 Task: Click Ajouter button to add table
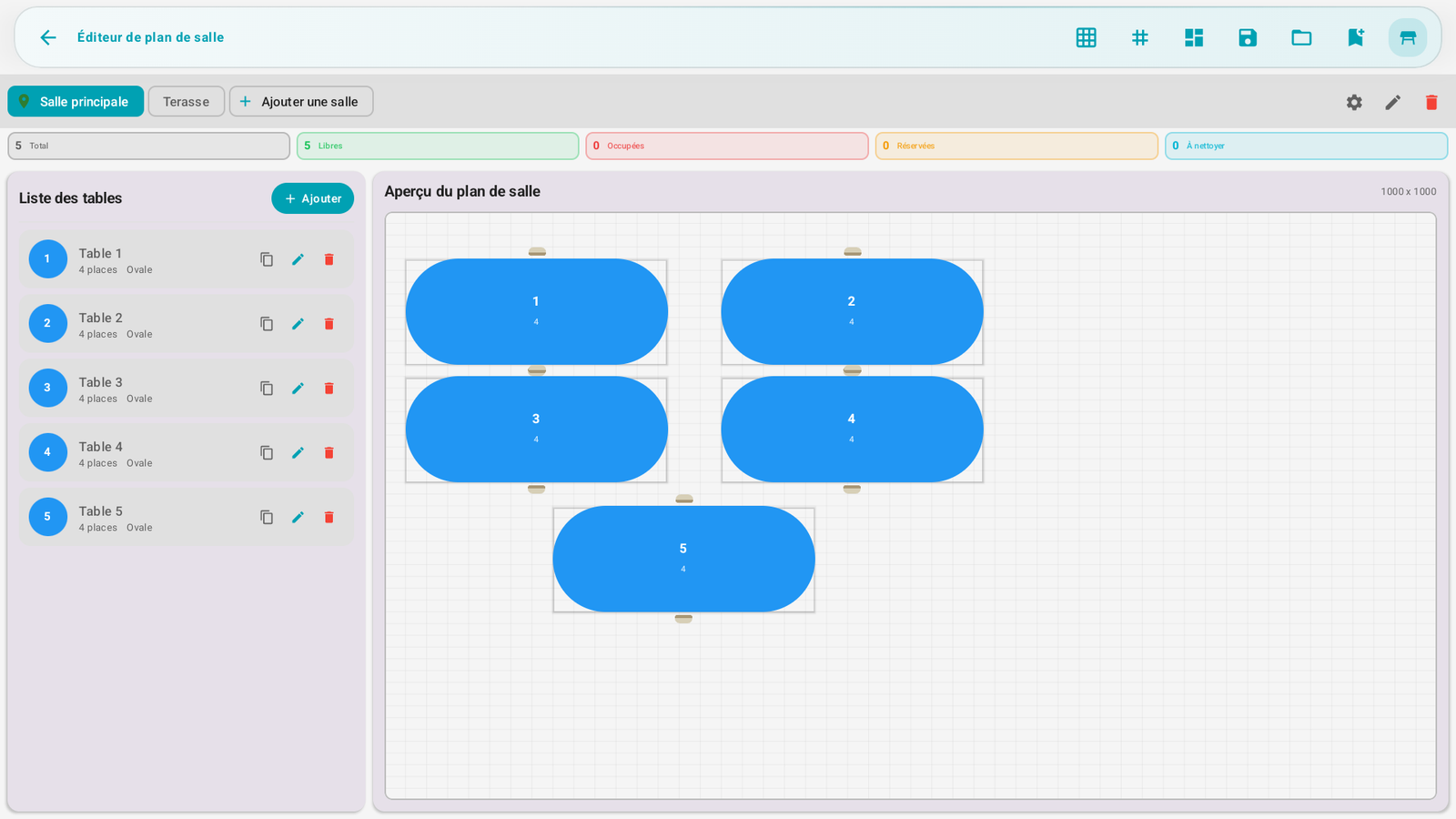pos(313,198)
